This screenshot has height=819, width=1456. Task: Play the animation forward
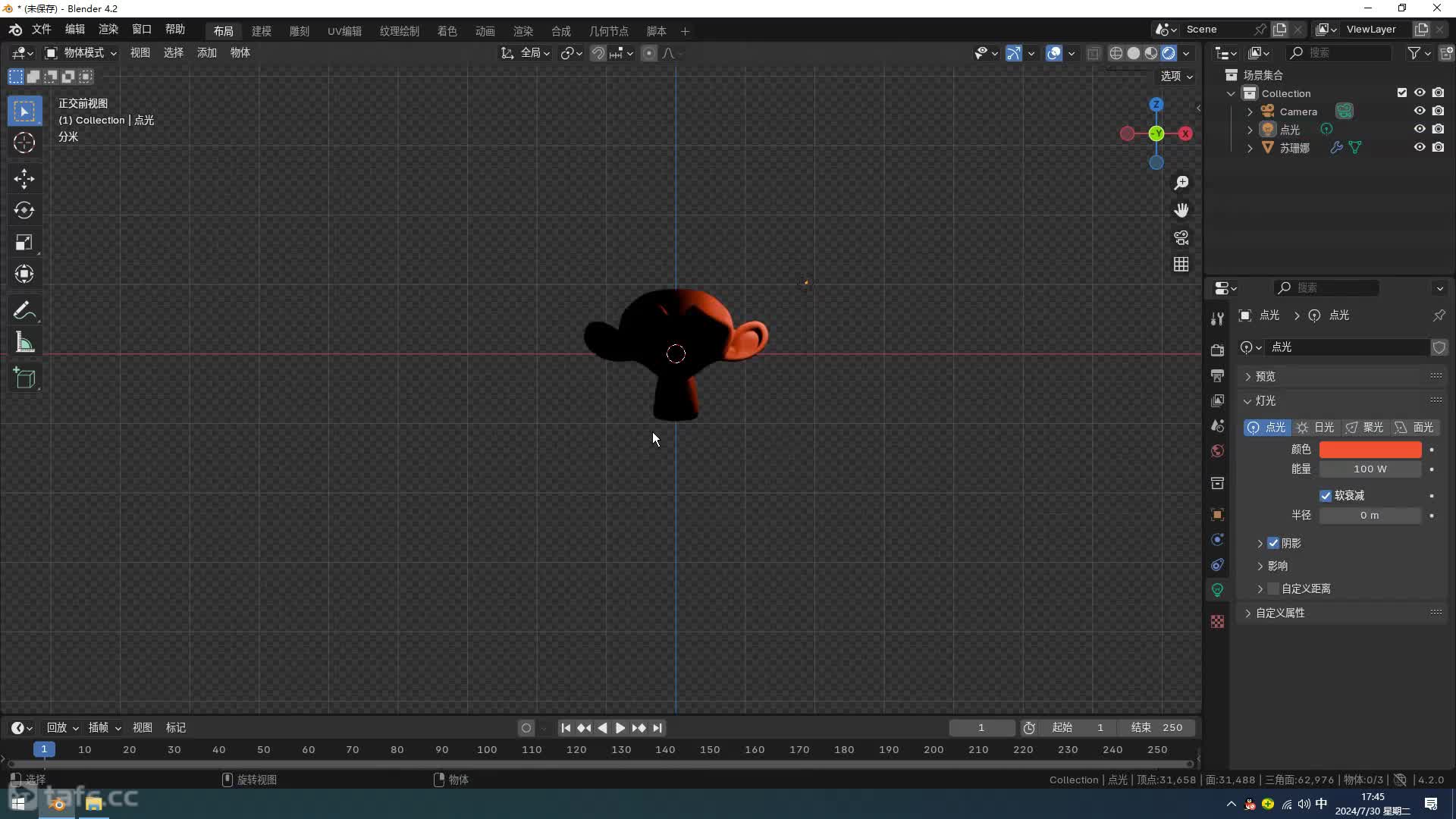pos(620,728)
